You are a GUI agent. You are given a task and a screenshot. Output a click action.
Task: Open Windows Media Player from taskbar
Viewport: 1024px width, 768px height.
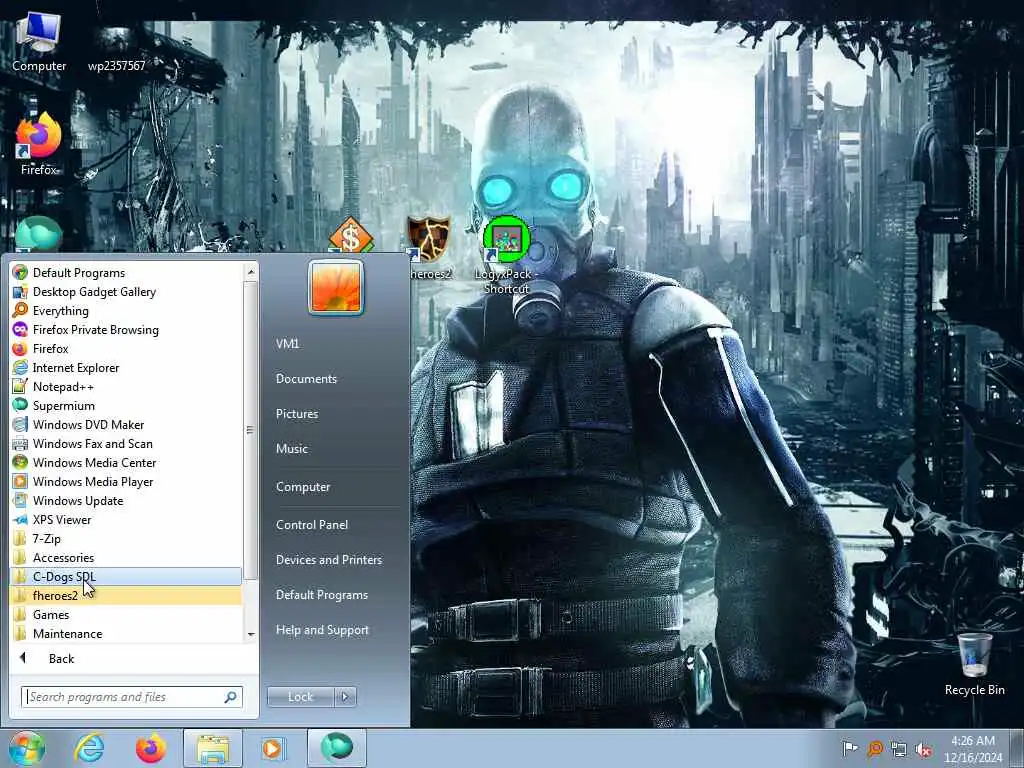(273, 748)
